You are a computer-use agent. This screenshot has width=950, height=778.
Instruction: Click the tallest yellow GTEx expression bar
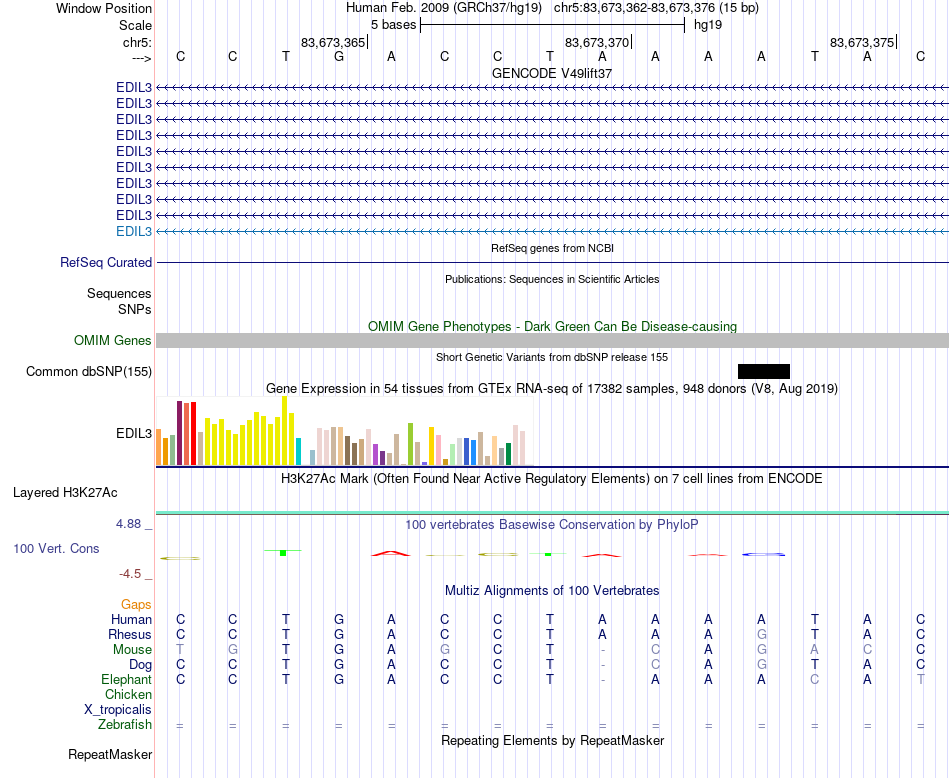point(285,431)
